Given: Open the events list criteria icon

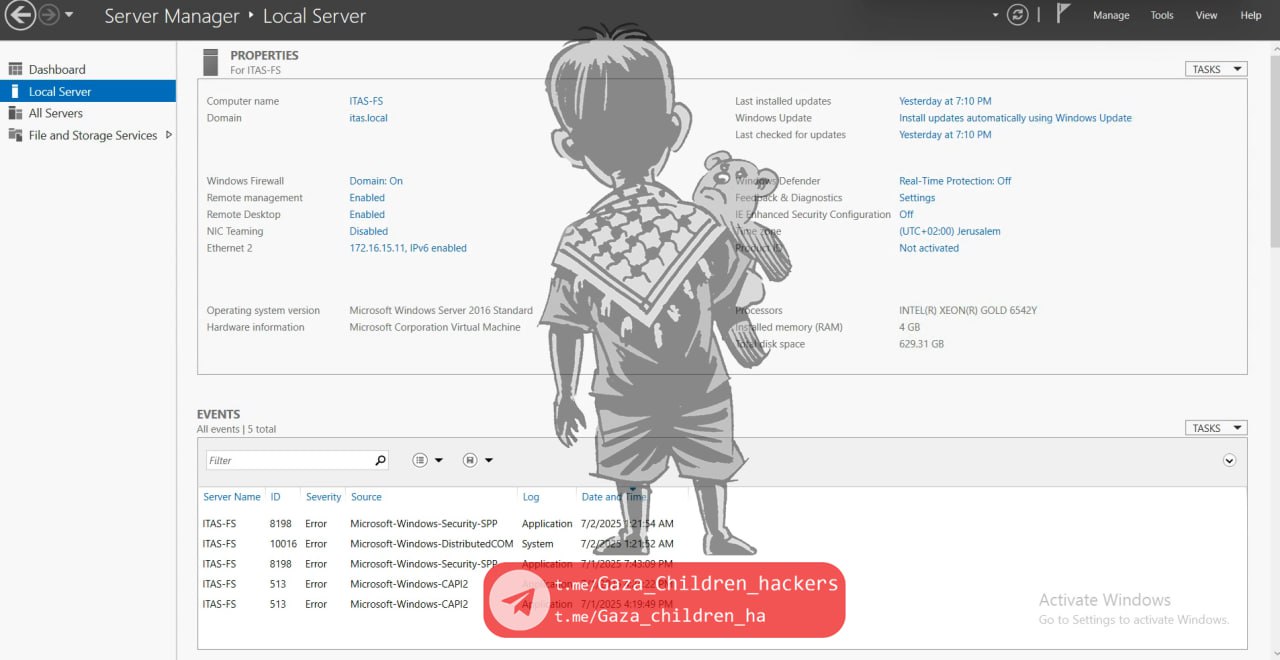Looking at the screenshot, I should coord(420,460).
